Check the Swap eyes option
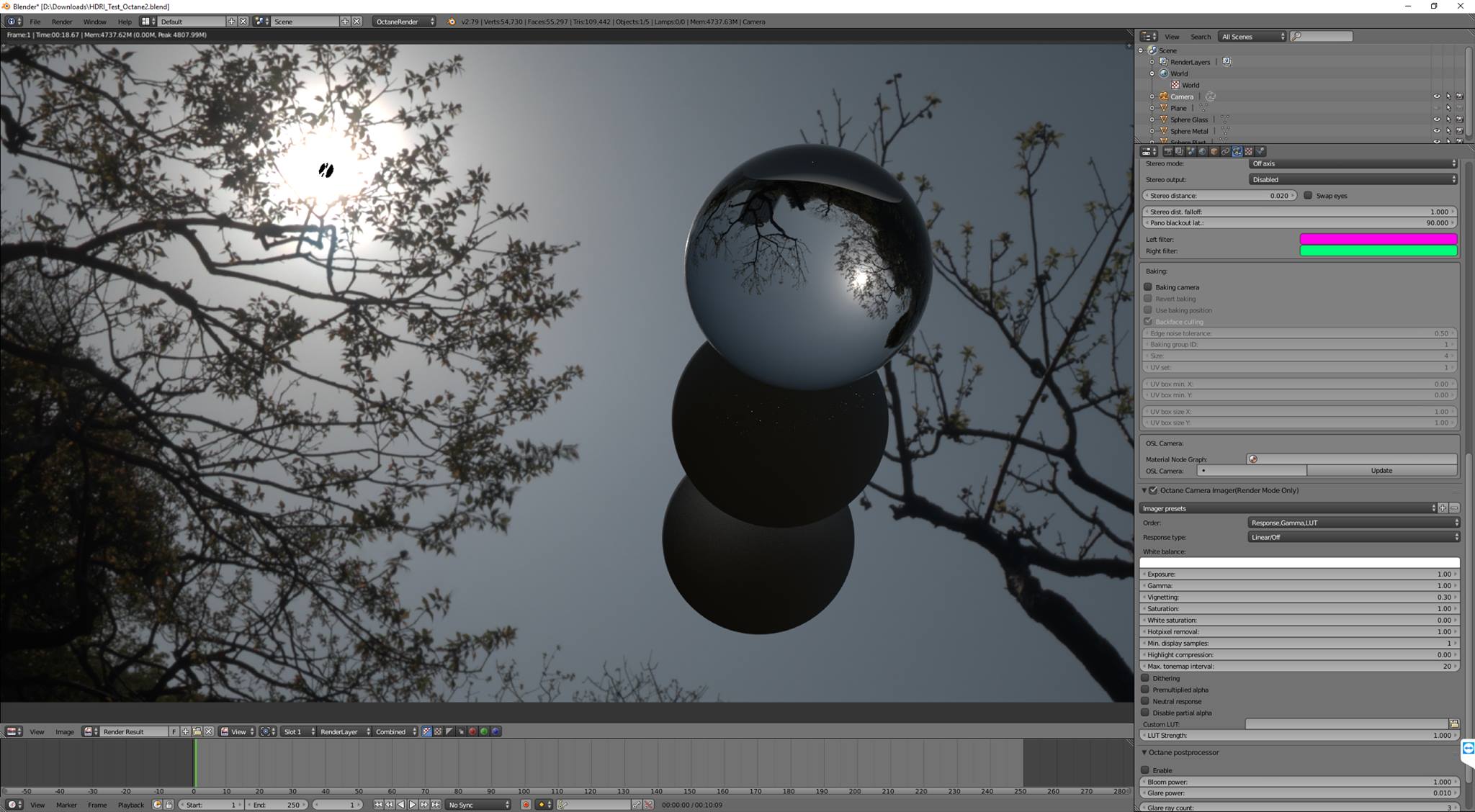This screenshot has width=1475, height=812. [x=1308, y=196]
